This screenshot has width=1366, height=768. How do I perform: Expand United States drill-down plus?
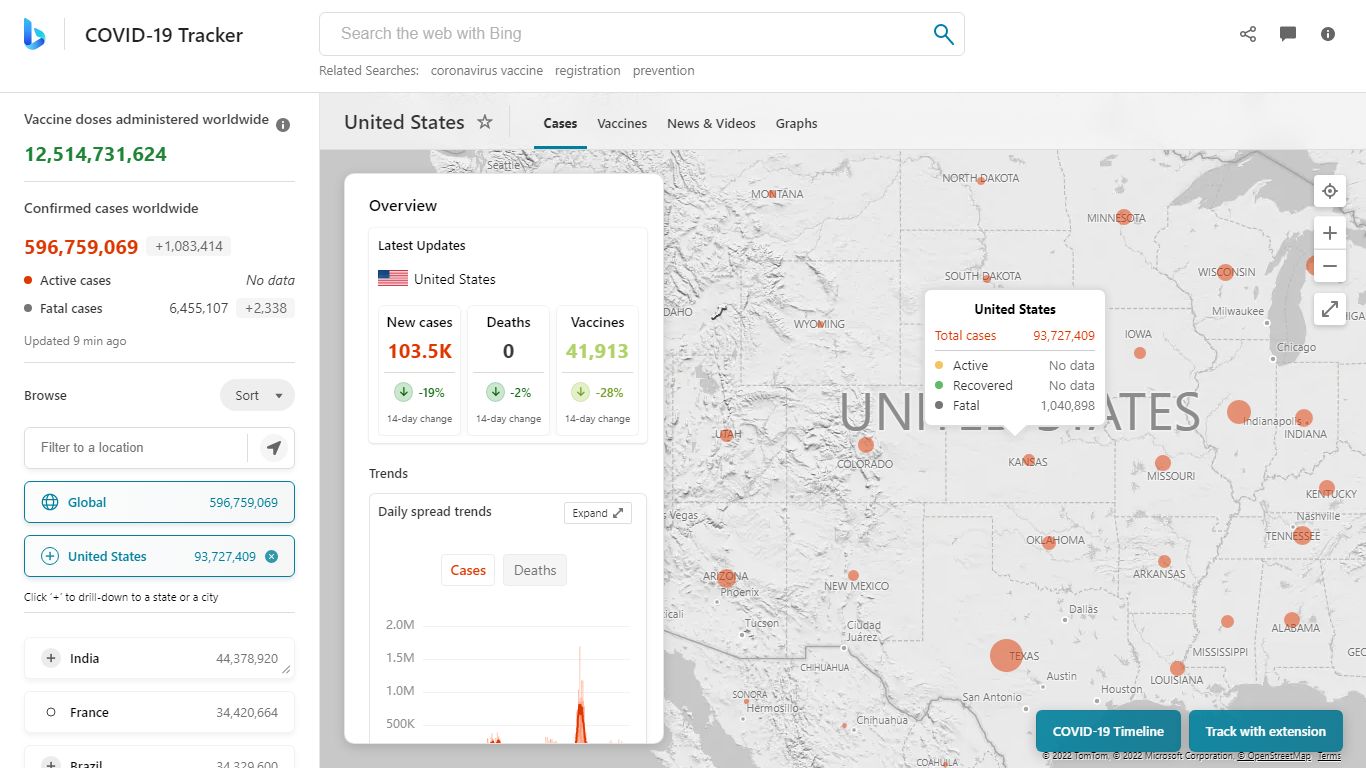(50, 556)
